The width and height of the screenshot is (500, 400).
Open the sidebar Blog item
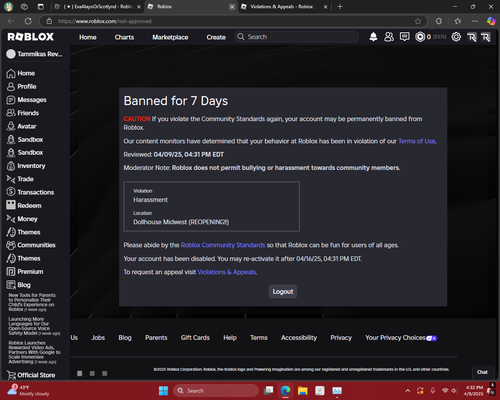(18, 285)
